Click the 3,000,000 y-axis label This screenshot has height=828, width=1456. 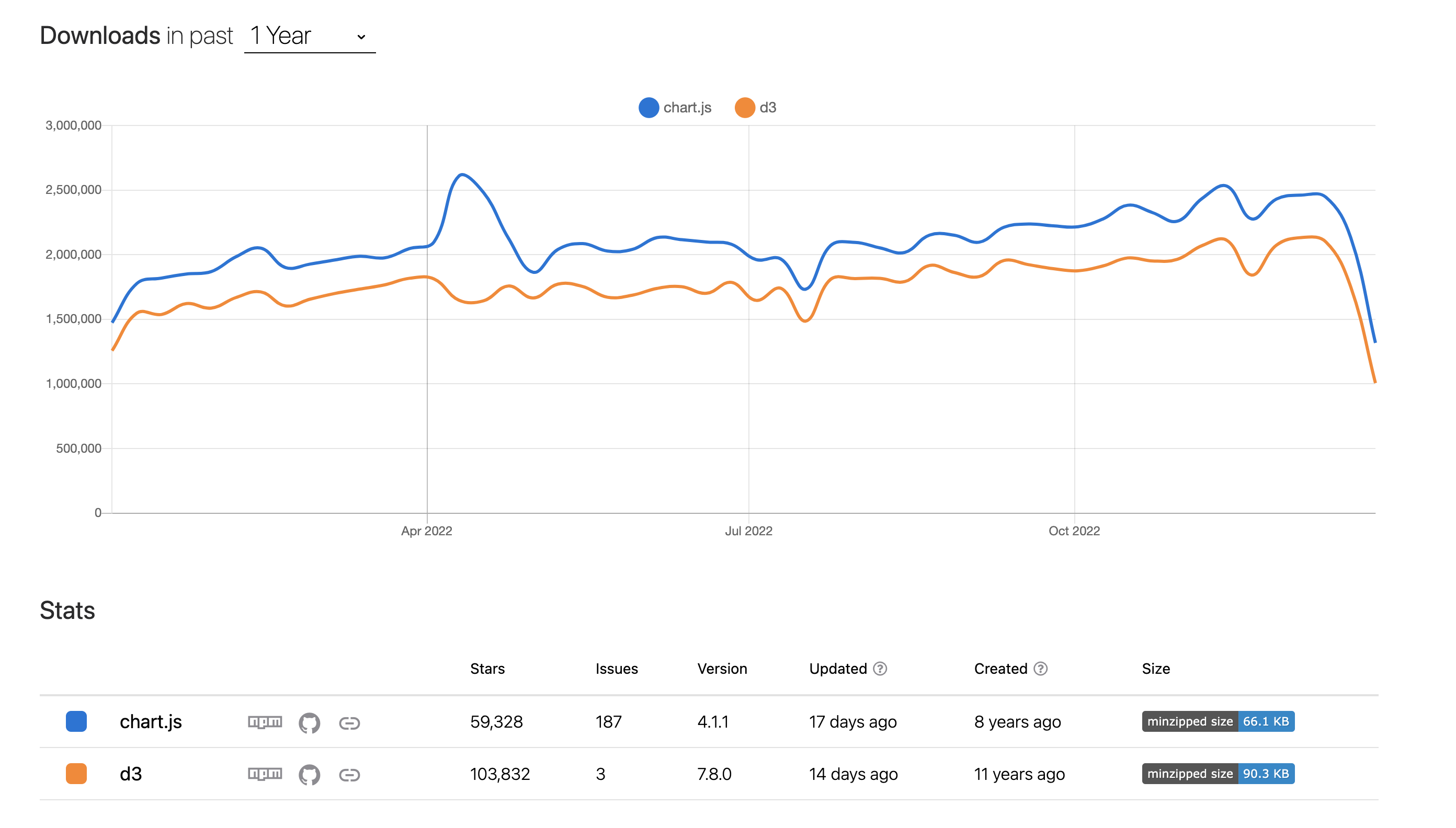coord(73,125)
